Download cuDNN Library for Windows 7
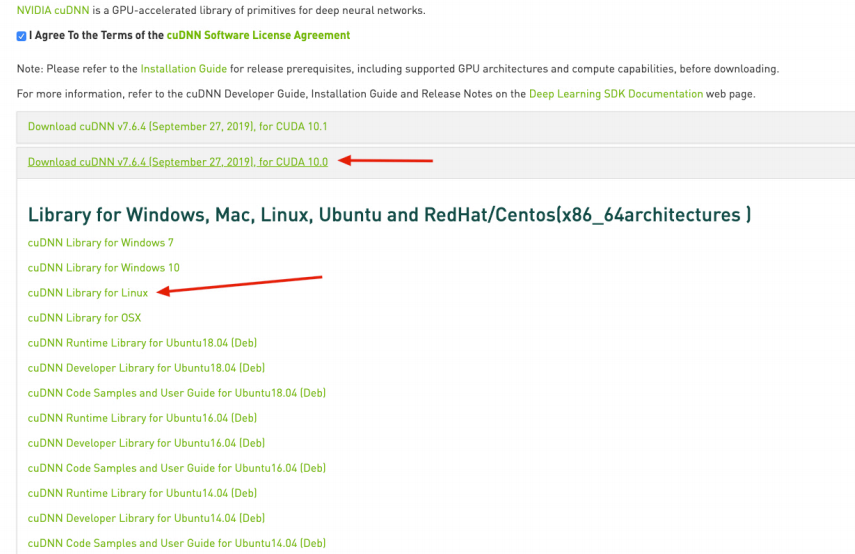Screen dimensions: 855x554 coord(100,243)
